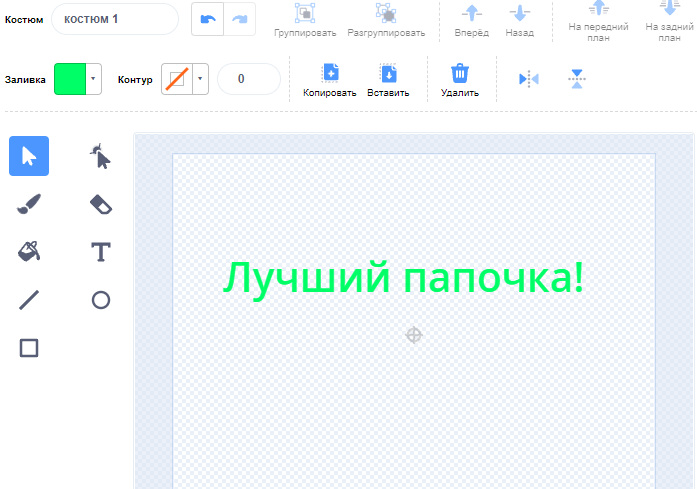This screenshot has height=489, width=697.
Task: Click the undo arrow button
Action: (207, 19)
